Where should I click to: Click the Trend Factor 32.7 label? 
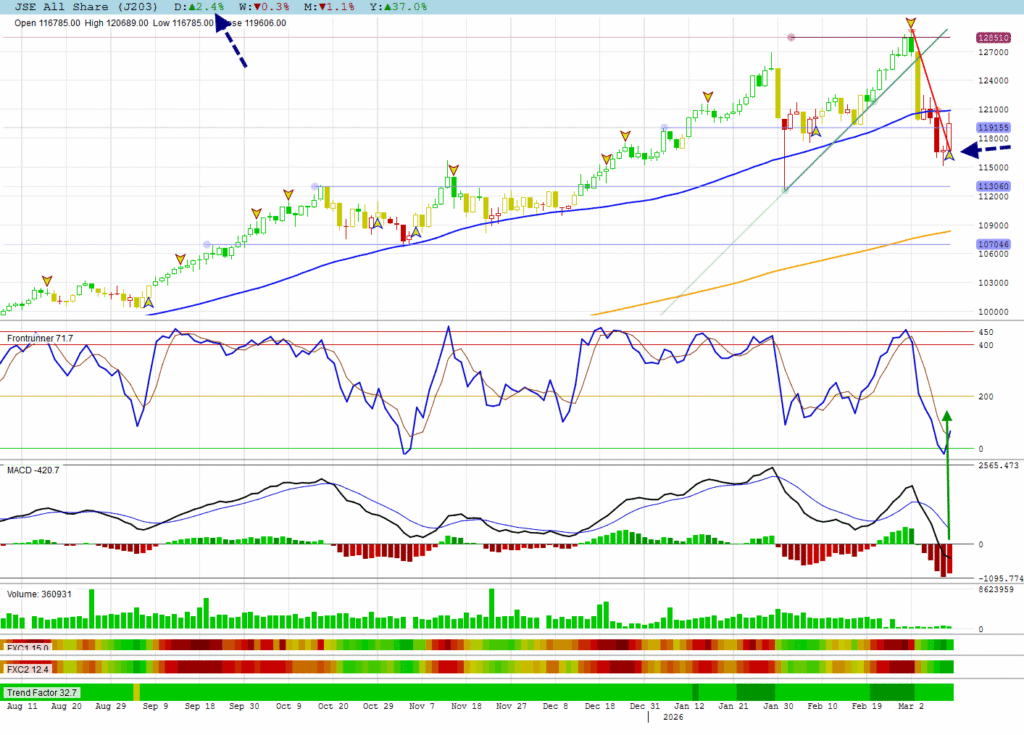click(x=42, y=692)
